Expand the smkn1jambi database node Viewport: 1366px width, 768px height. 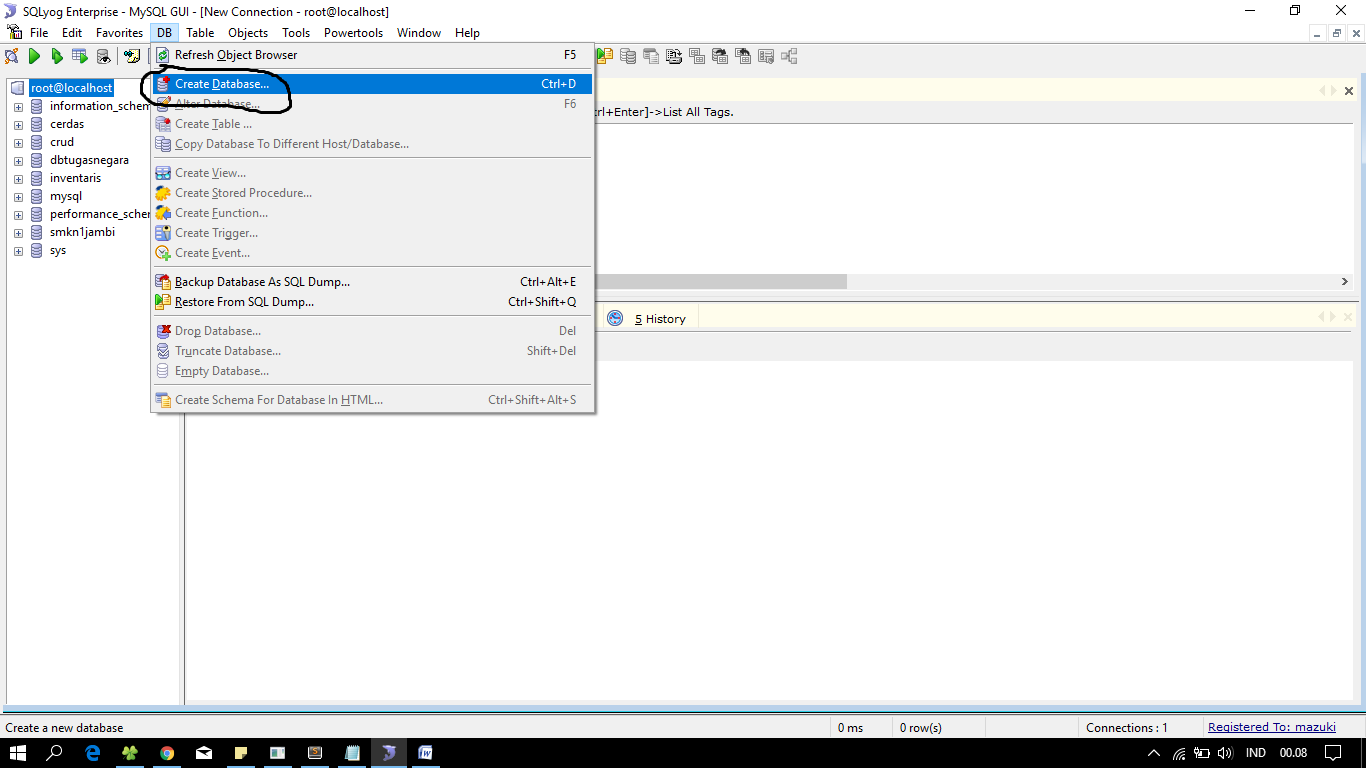tap(18, 233)
